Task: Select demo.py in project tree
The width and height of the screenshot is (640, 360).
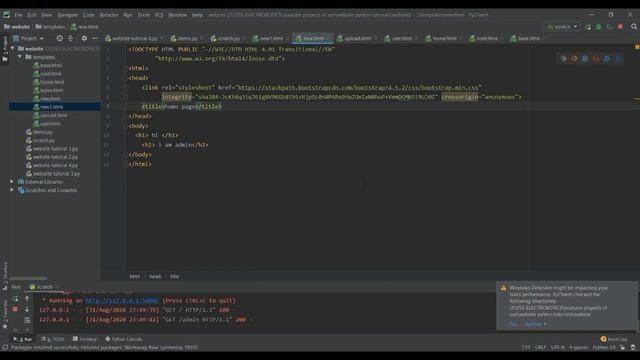Action: (39, 132)
